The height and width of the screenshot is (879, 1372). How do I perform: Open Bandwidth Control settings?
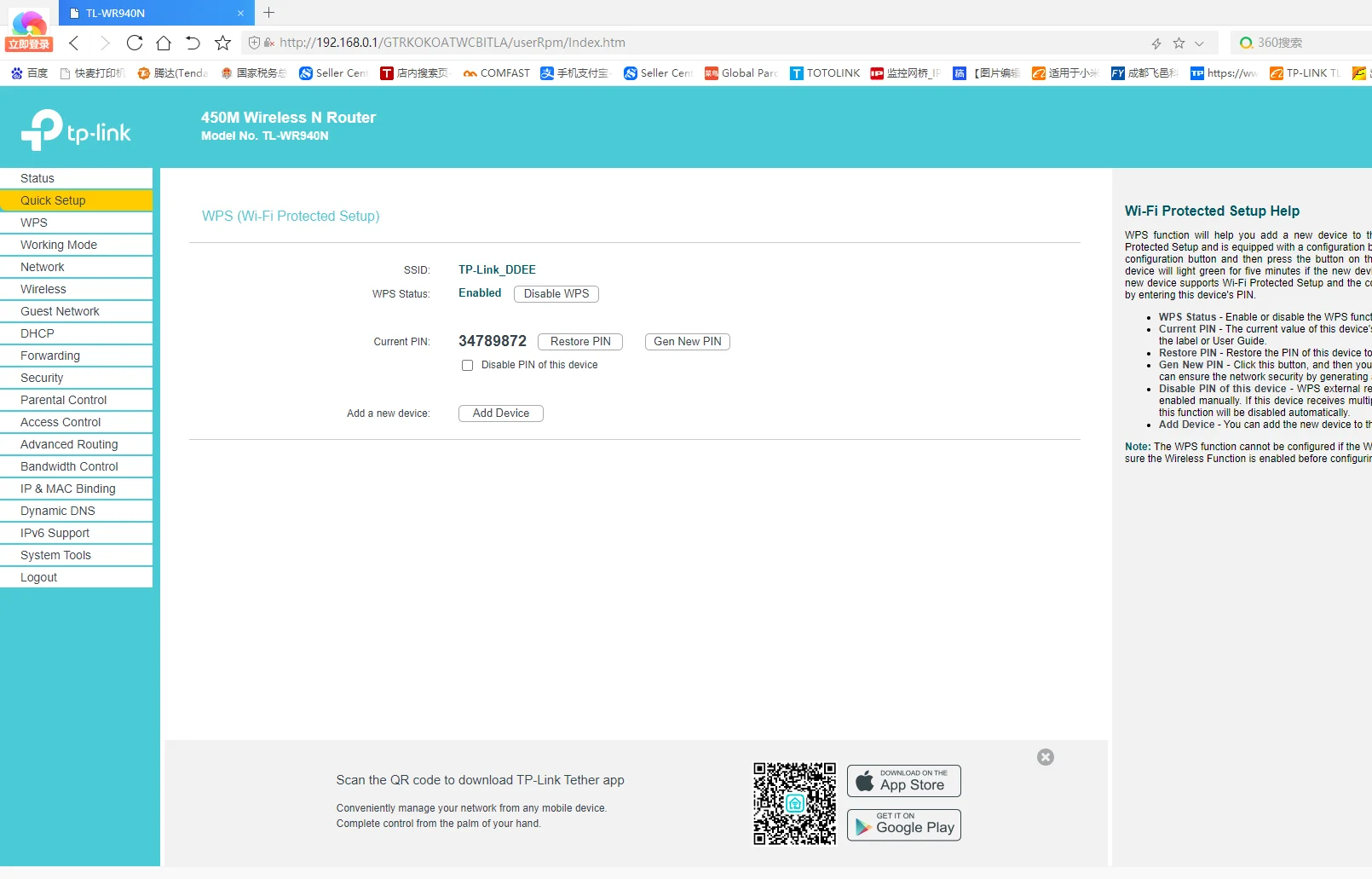coord(77,466)
